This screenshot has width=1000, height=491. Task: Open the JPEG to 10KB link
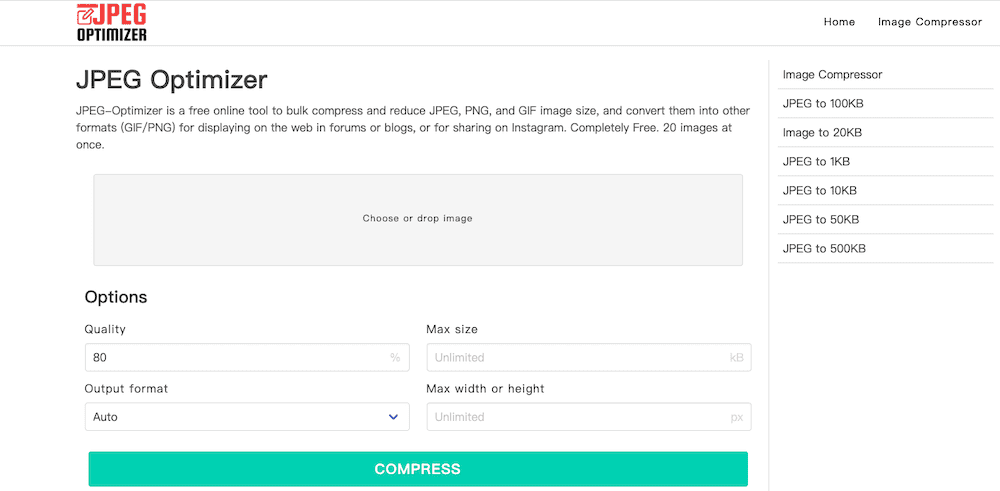[820, 191]
